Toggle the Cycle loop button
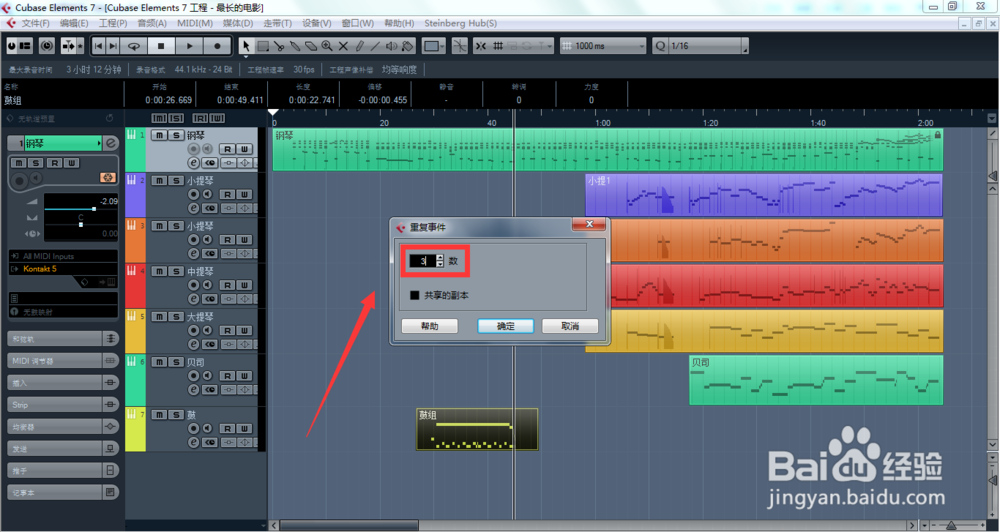The image size is (1000, 532). pos(134,46)
